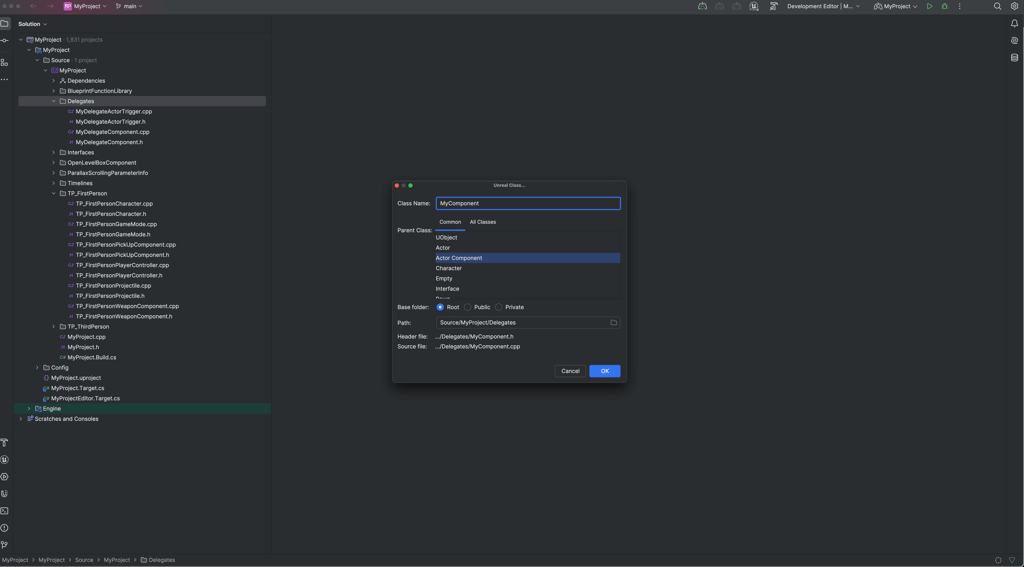Collapse the Delegates folder
This screenshot has height=567, width=1024.
(54, 101)
